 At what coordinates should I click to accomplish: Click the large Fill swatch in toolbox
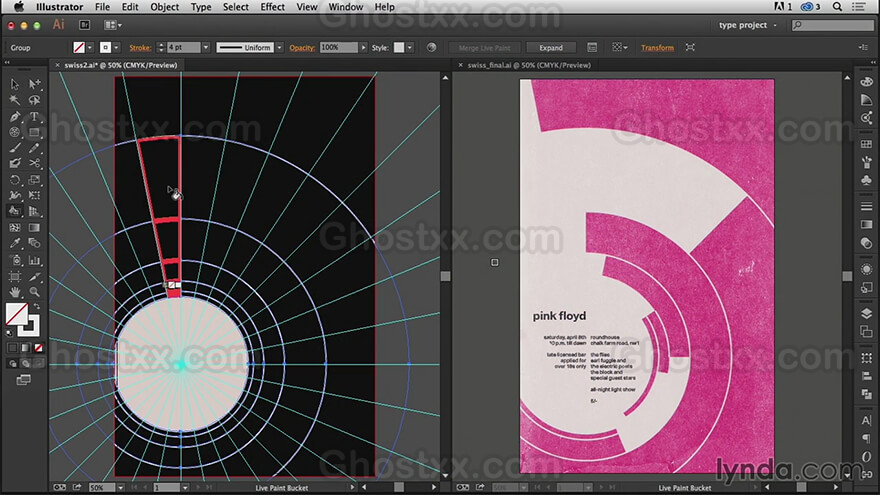(16, 314)
